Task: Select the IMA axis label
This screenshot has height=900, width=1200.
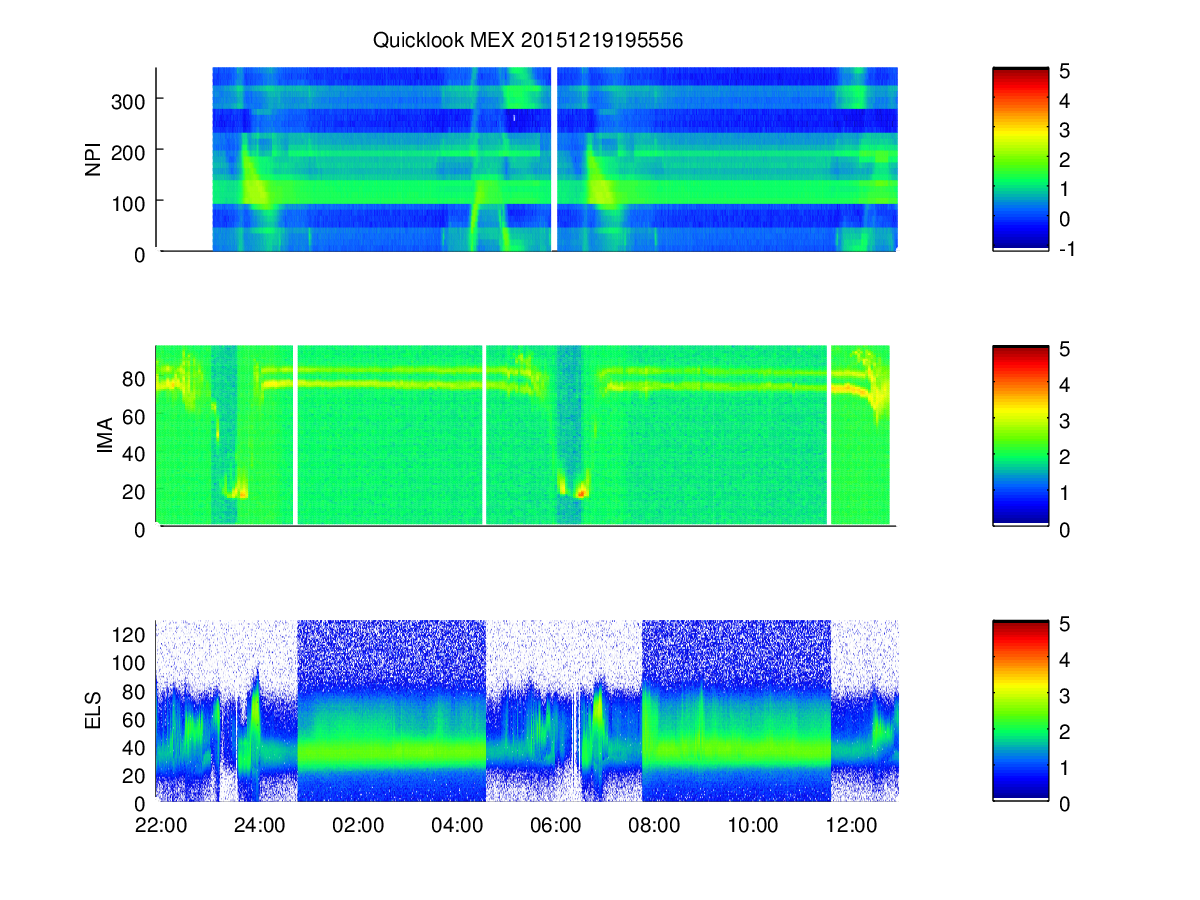Action: (104, 435)
